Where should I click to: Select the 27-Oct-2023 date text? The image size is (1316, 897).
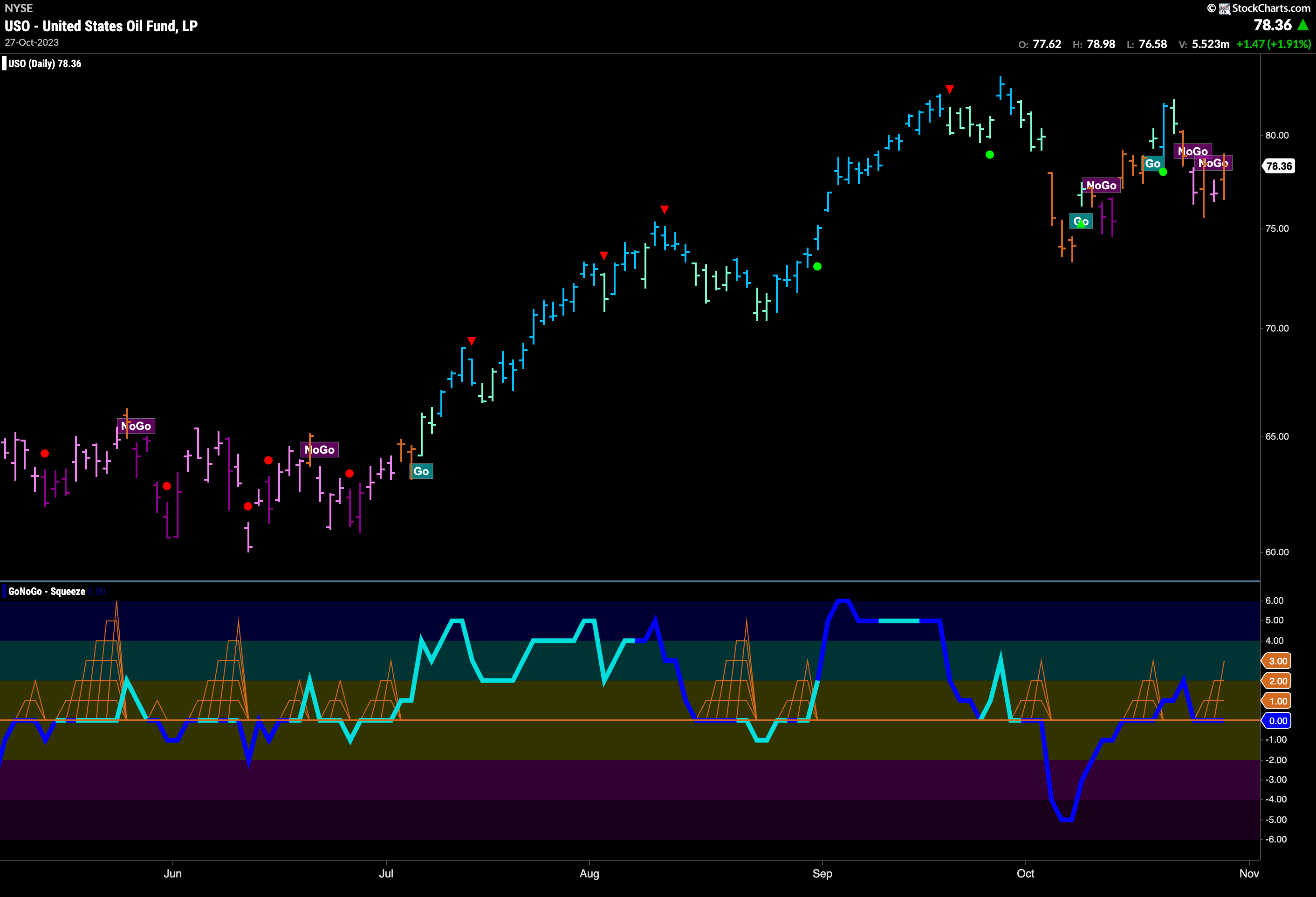point(32,42)
